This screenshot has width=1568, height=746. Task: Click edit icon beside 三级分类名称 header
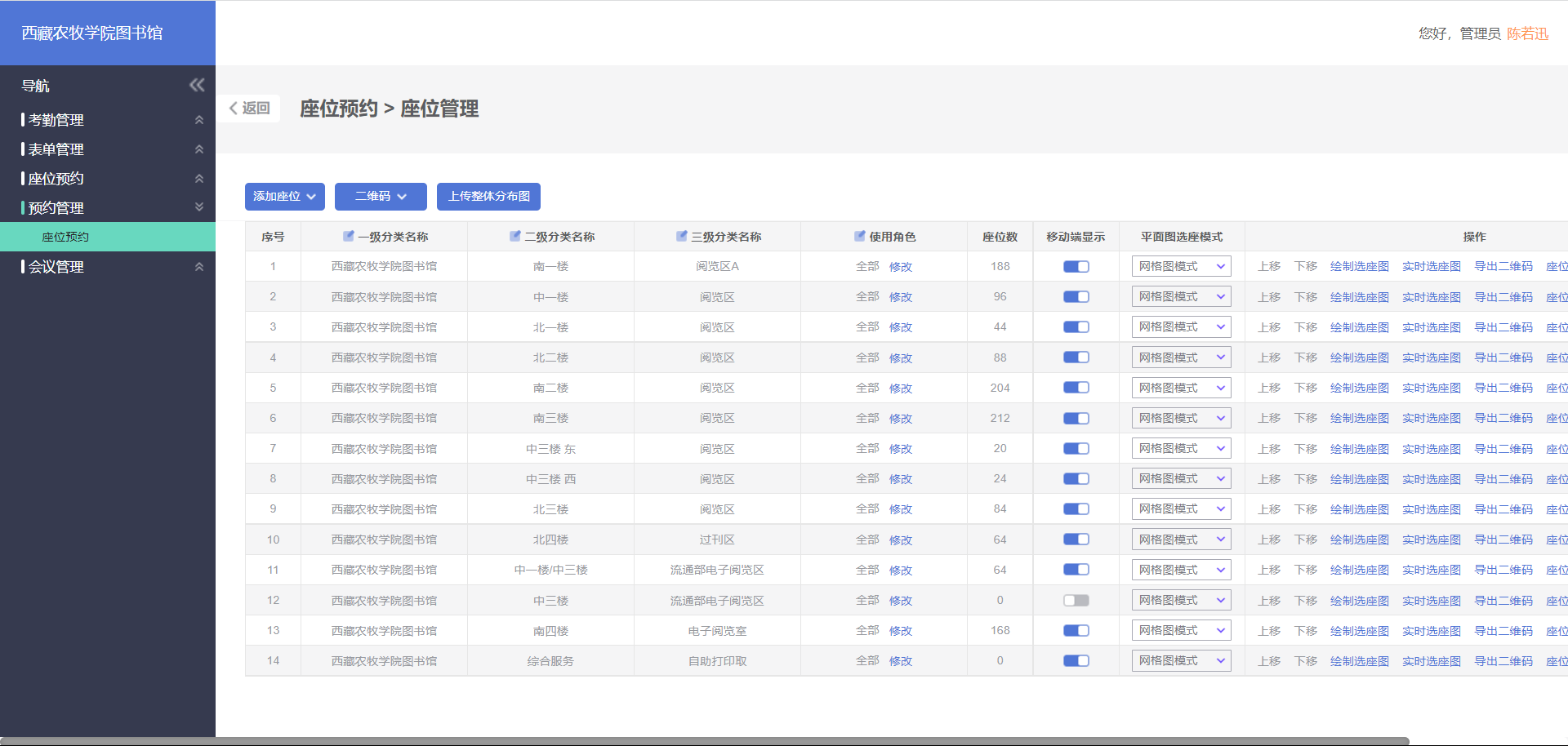(x=682, y=236)
